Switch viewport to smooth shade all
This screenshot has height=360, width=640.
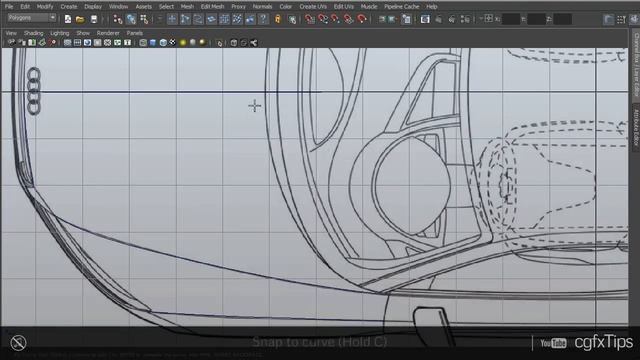[153, 42]
